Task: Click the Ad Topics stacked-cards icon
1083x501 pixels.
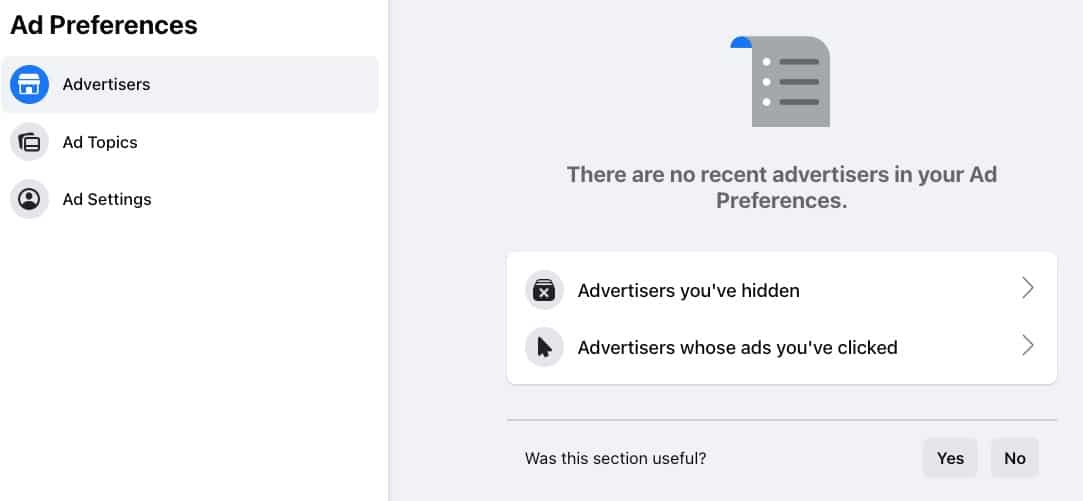Action: 29,142
